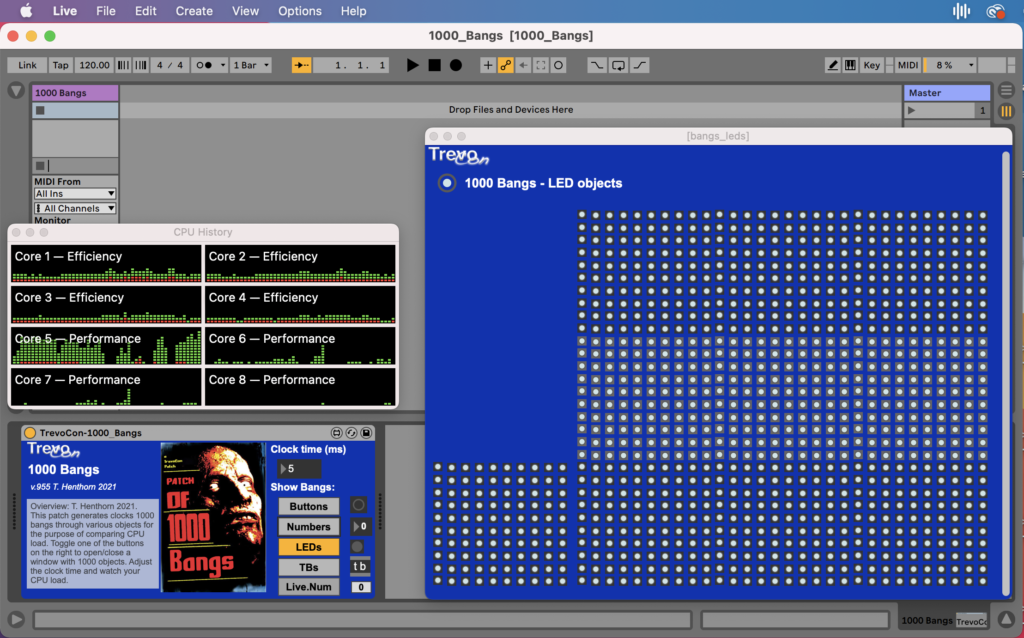
Task: Click the LED indicator beside LEDs
Action: click(x=357, y=547)
